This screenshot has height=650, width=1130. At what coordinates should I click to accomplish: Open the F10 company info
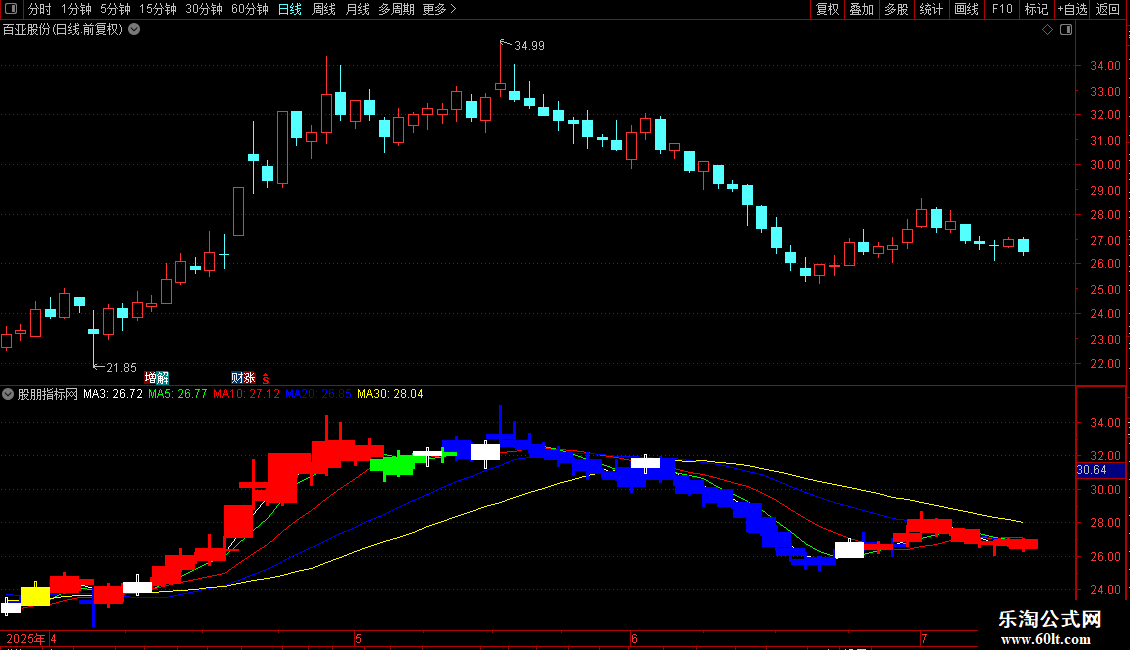point(1002,9)
